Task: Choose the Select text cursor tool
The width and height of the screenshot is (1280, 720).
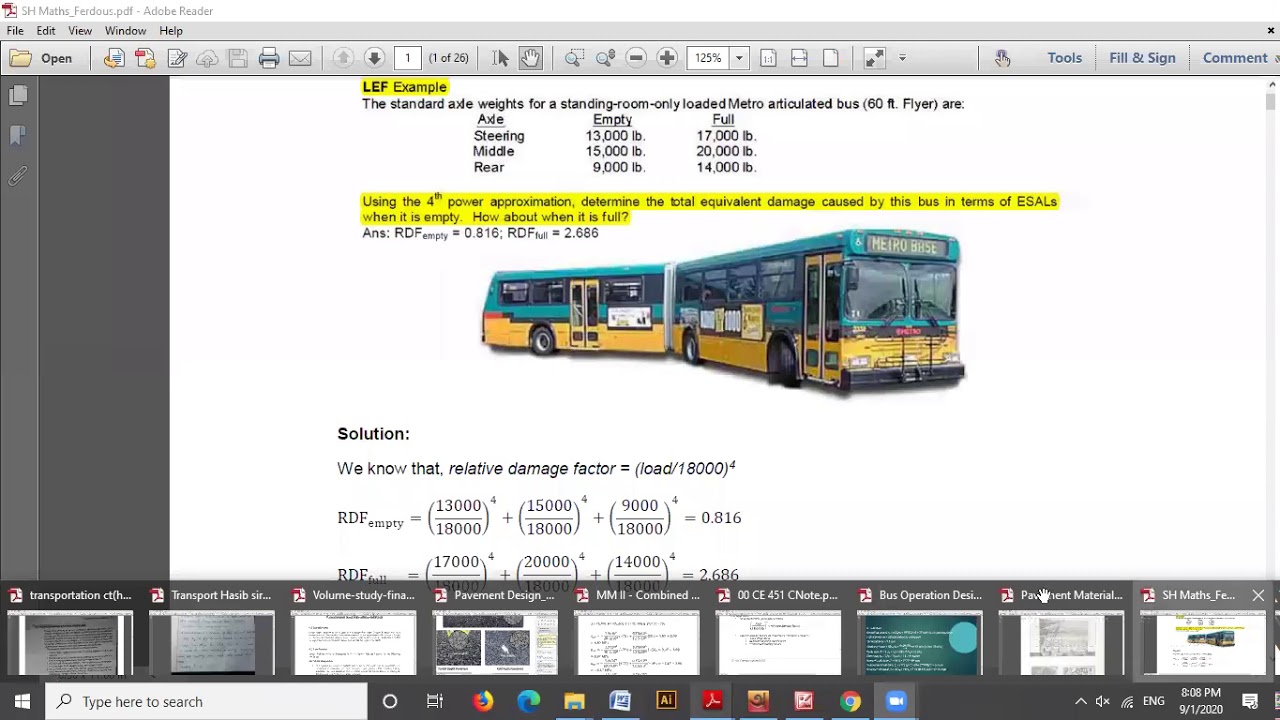Action: (x=500, y=58)
